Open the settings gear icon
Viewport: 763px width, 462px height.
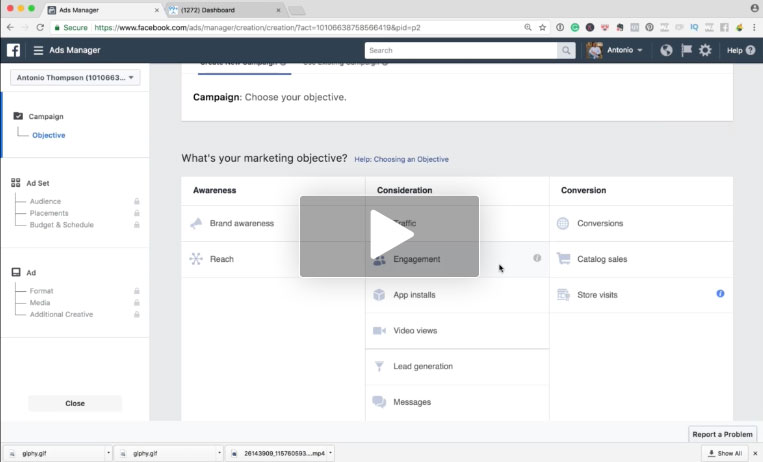click(x=705, y=50)
